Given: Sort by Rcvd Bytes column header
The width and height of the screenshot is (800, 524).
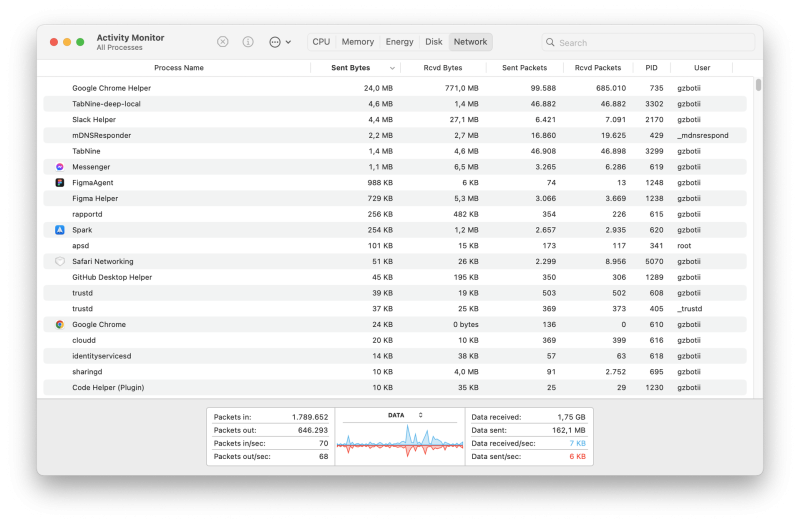Looking at the screenshot, I should pyautogui.click(x=443, y=68).
